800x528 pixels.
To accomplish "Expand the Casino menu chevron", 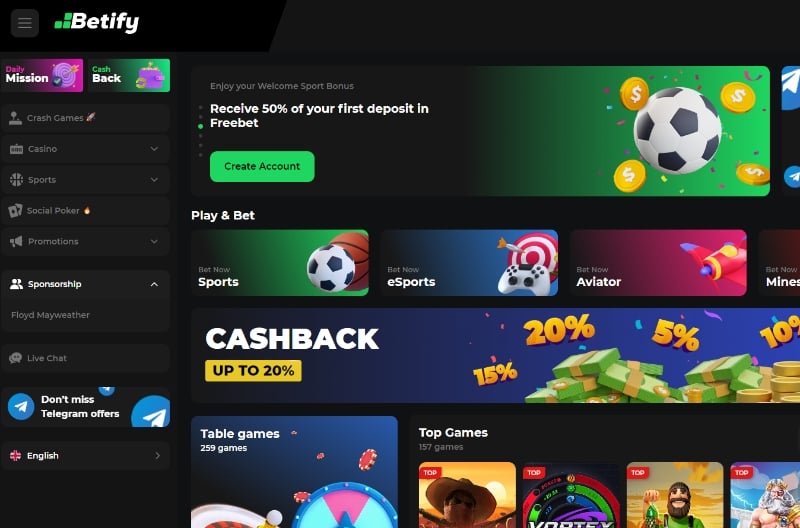I will [154, 149].
